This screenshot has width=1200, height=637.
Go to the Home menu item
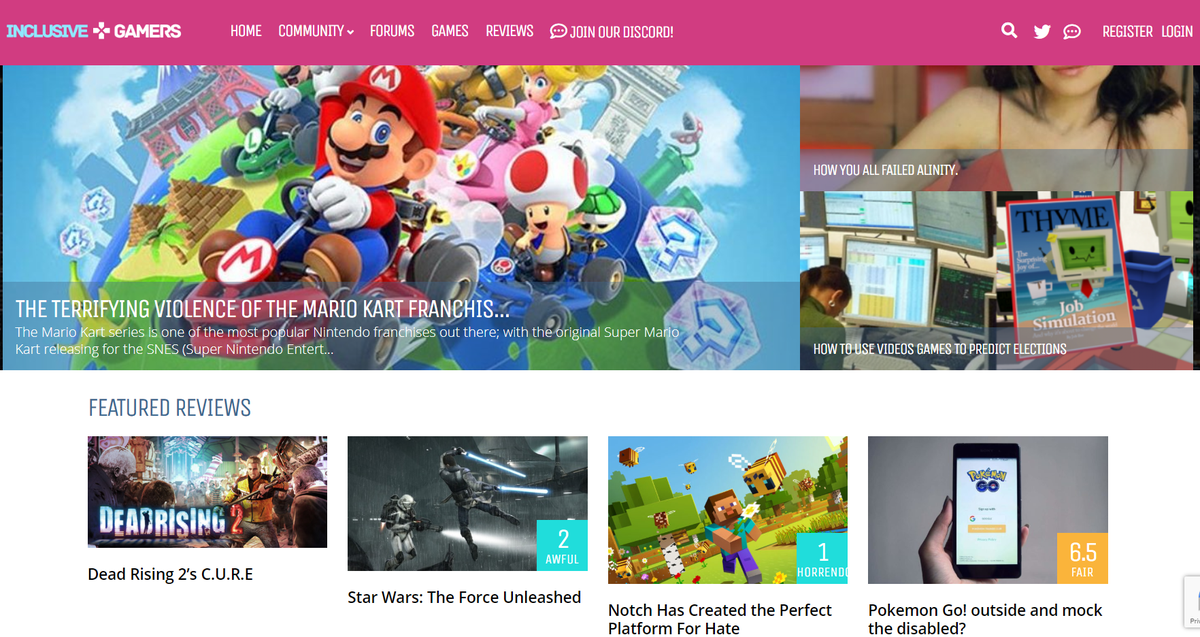[246, 31]
